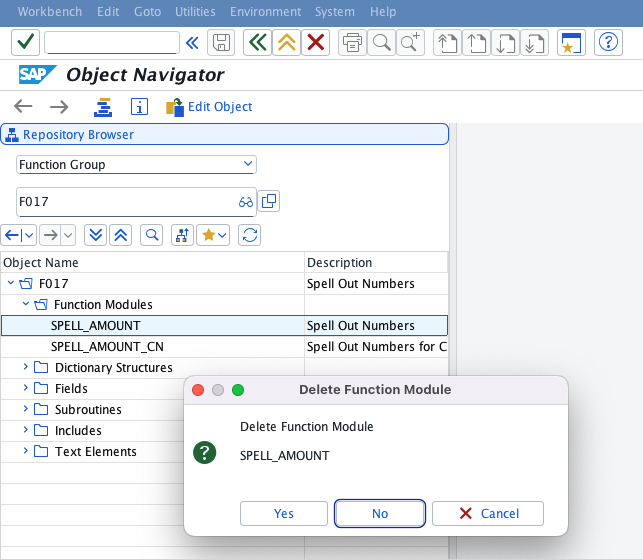Click the Object Name column header
Viewport: 643px width, 559px height.
pyautogui.click(x=152, y=262)
